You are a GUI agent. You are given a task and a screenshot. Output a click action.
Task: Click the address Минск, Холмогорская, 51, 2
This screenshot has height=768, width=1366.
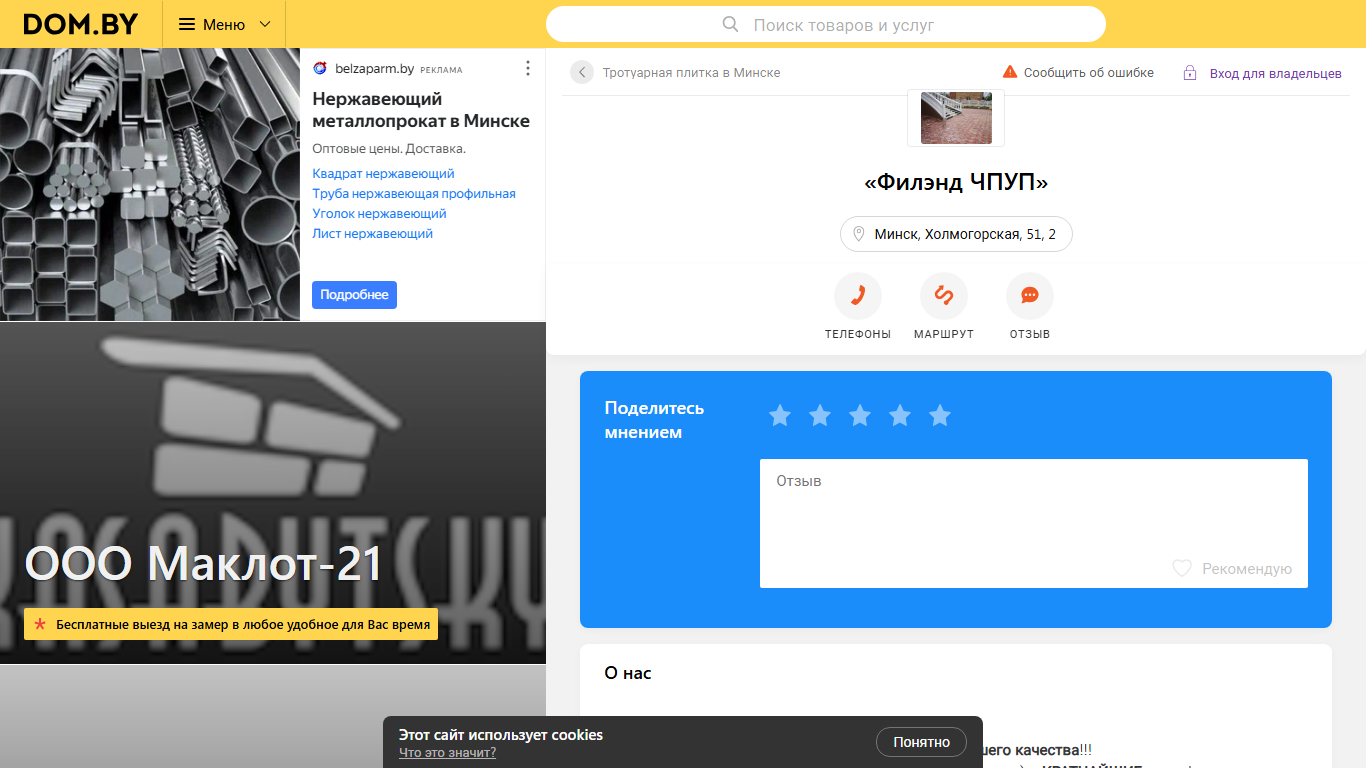point(956,234)
